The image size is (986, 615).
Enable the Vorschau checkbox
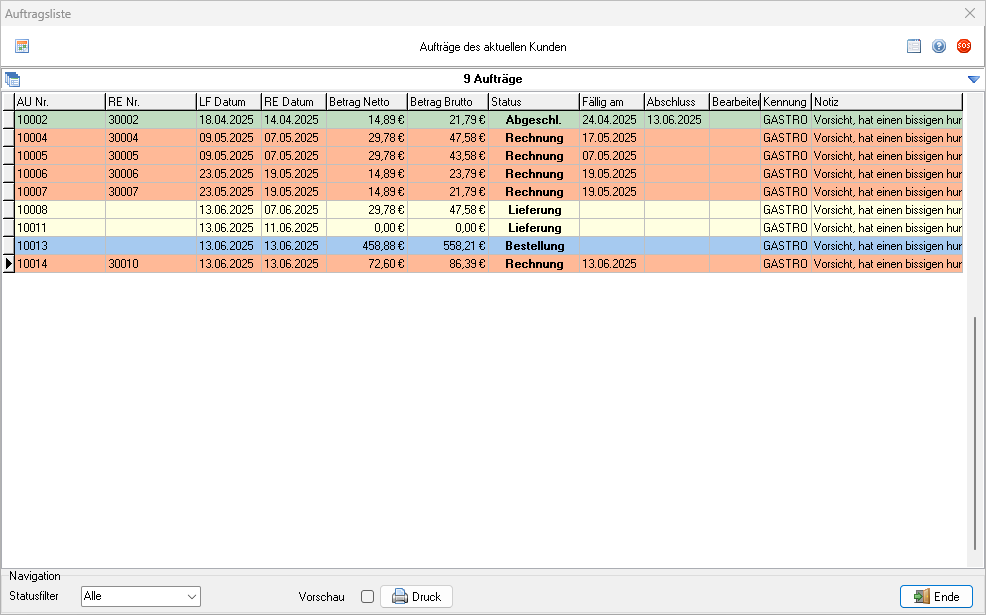click(367, 597)
